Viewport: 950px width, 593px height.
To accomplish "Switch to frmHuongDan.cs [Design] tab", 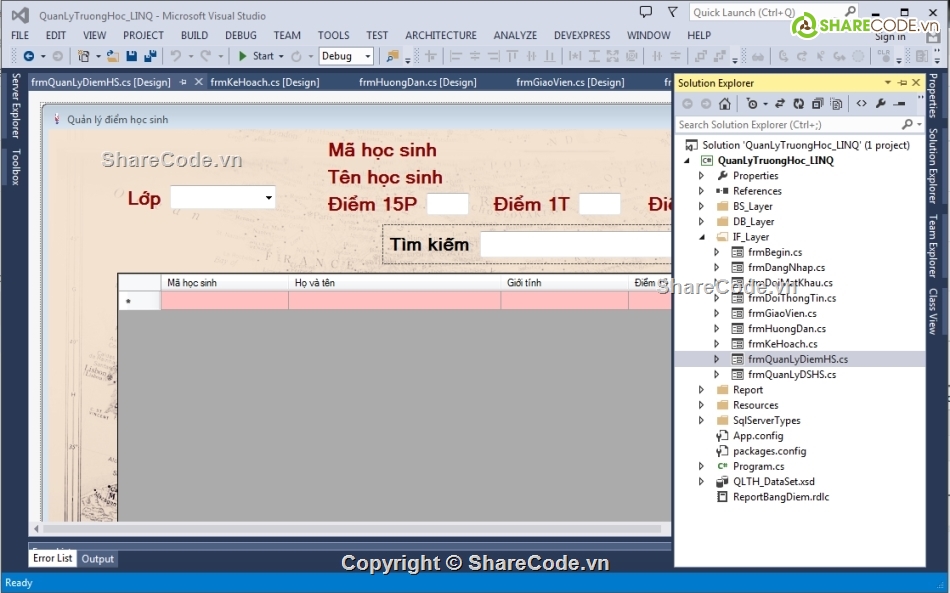I will 417,82.
